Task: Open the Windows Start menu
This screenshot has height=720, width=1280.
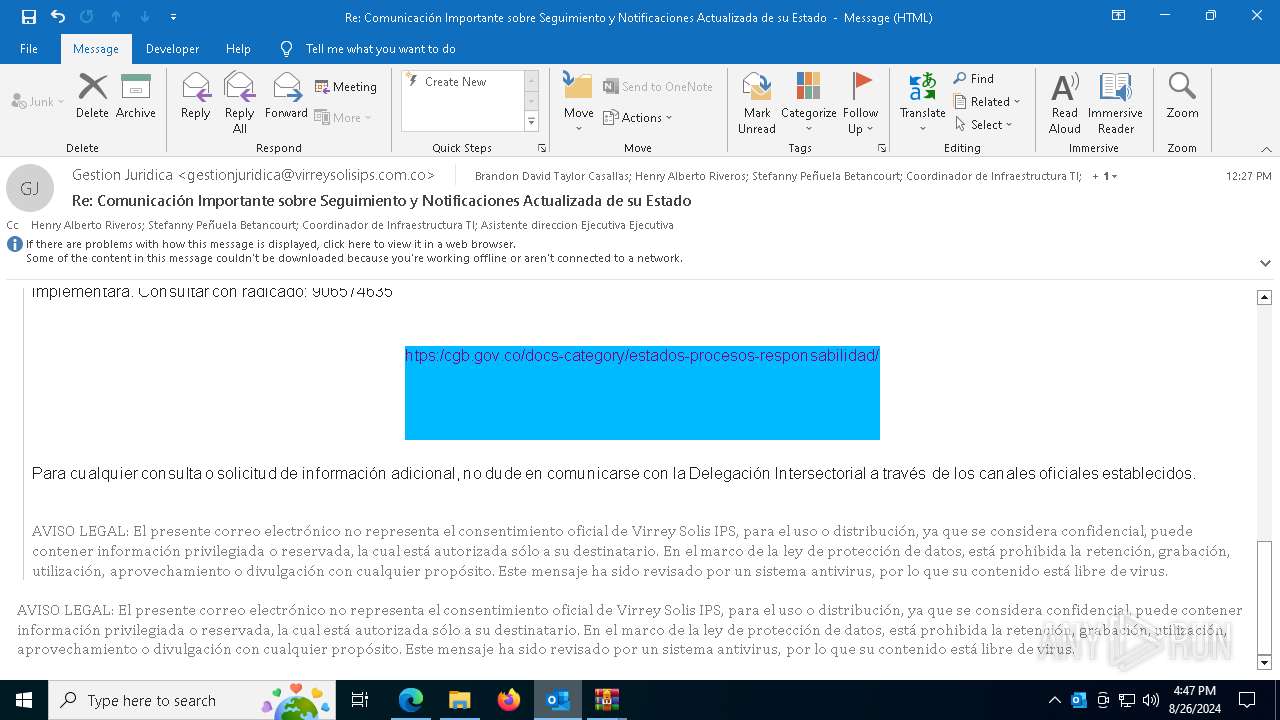Action: click(x=24, y=700)
